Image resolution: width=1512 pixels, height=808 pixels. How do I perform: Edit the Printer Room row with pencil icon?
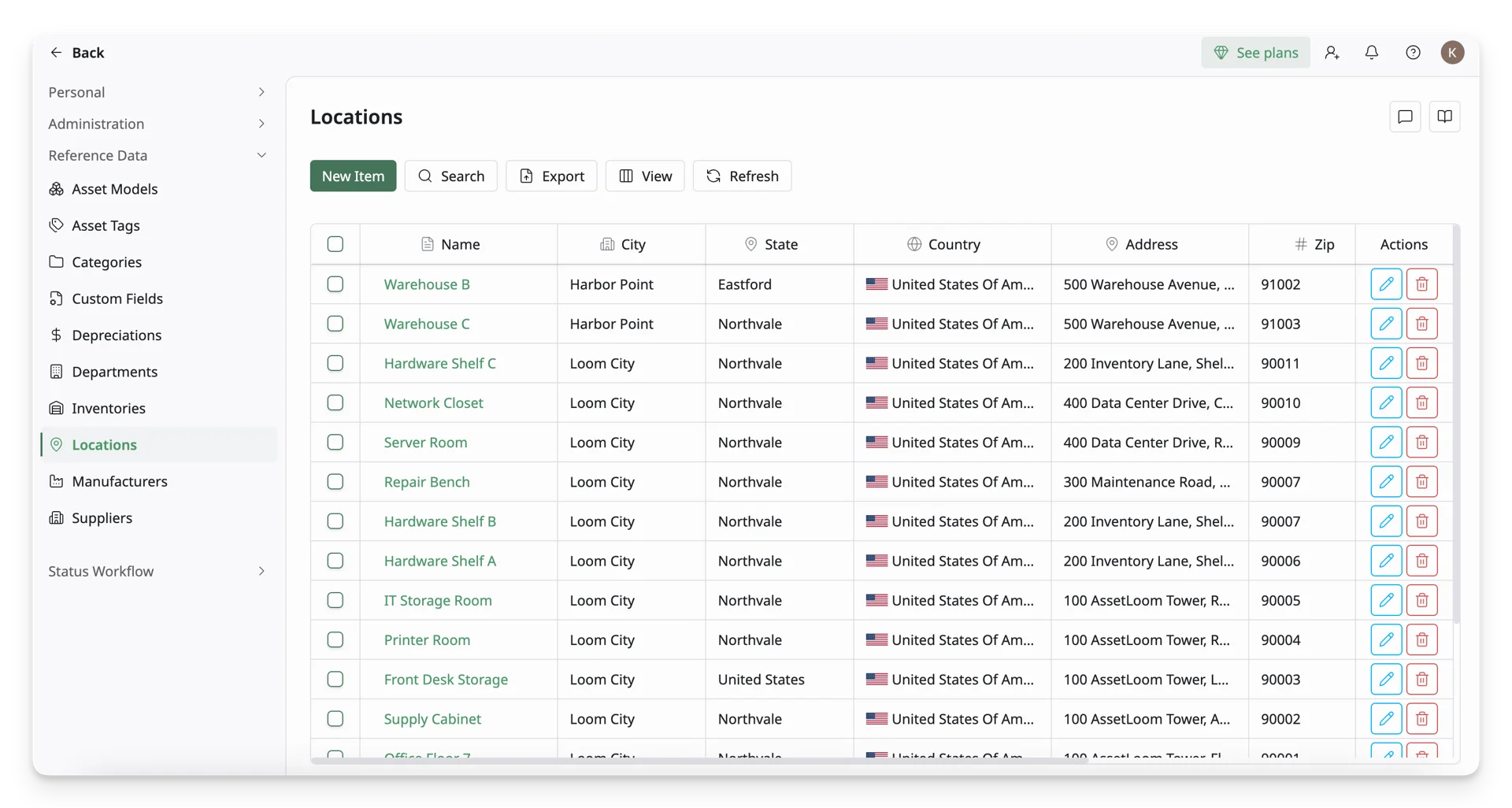click(x=1386, y=639)
